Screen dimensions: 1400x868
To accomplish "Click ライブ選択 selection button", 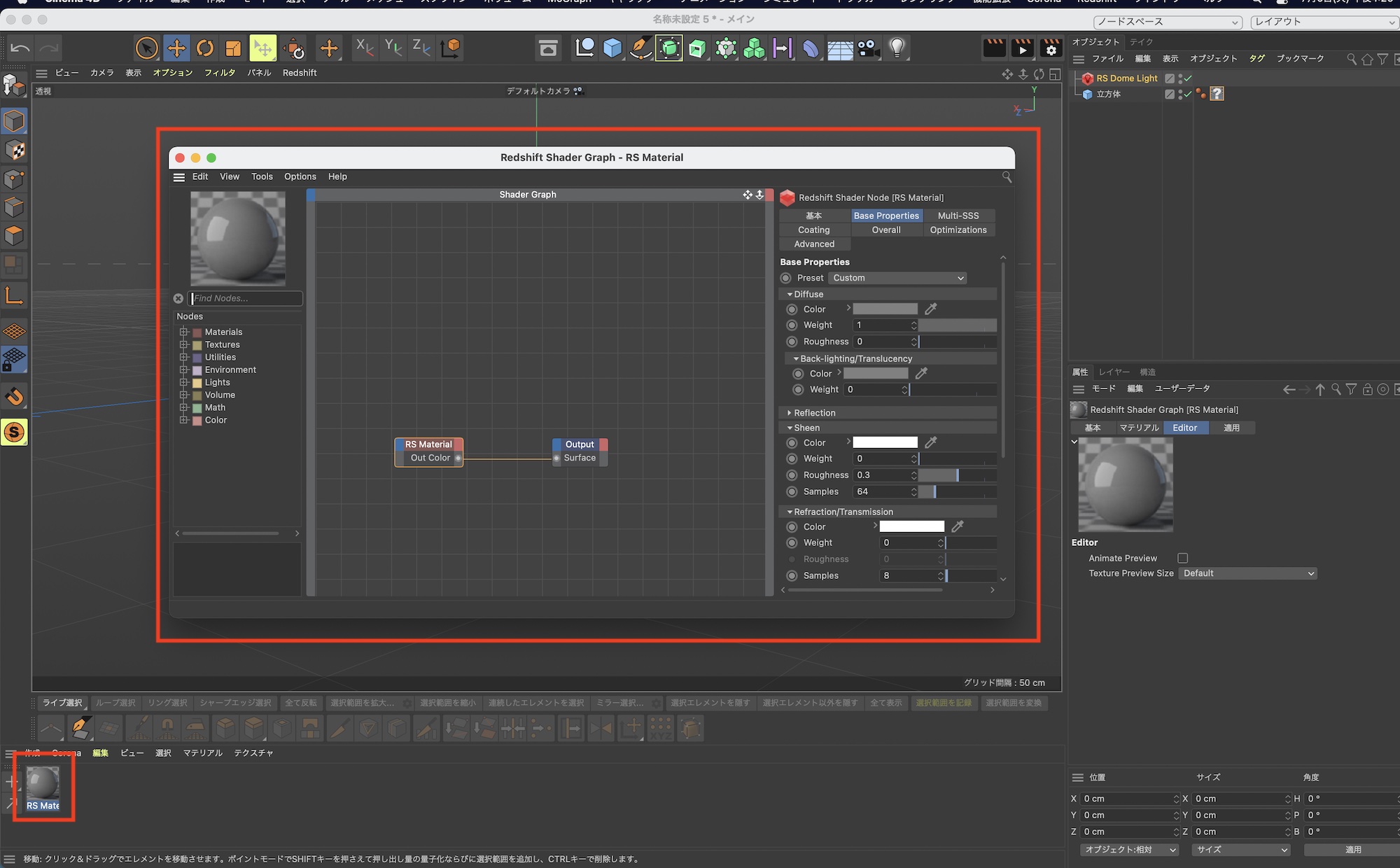I will pos(62,703).
